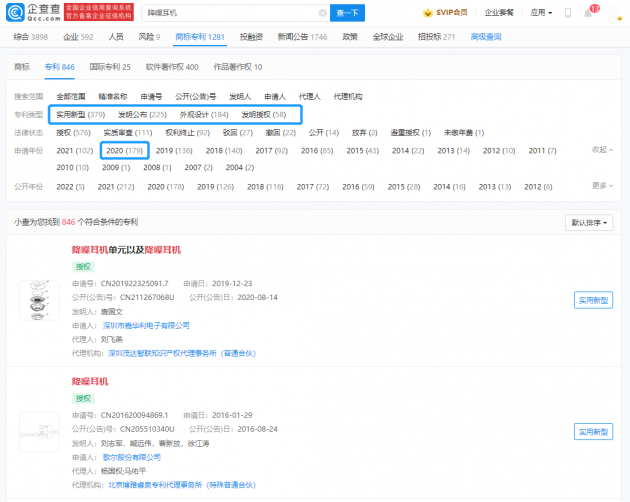Switch to the 风险 9 tab
This screenshot has height=502, width=630.
(x=149, y=37)
